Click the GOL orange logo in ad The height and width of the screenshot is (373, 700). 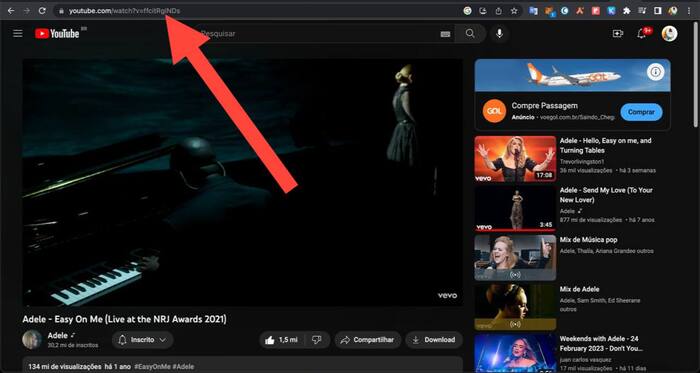(494, 111)
